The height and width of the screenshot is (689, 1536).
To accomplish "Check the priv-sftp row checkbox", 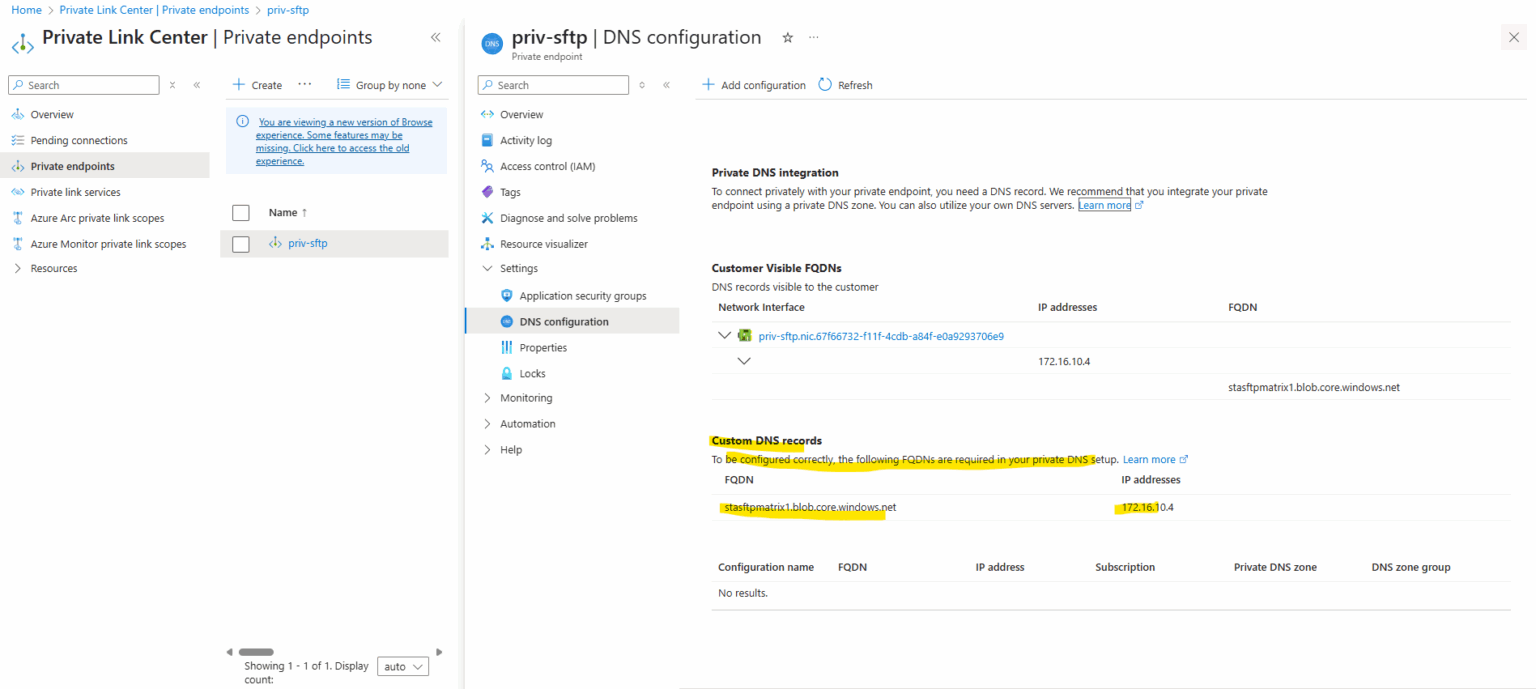I will [x=240, y=242].
